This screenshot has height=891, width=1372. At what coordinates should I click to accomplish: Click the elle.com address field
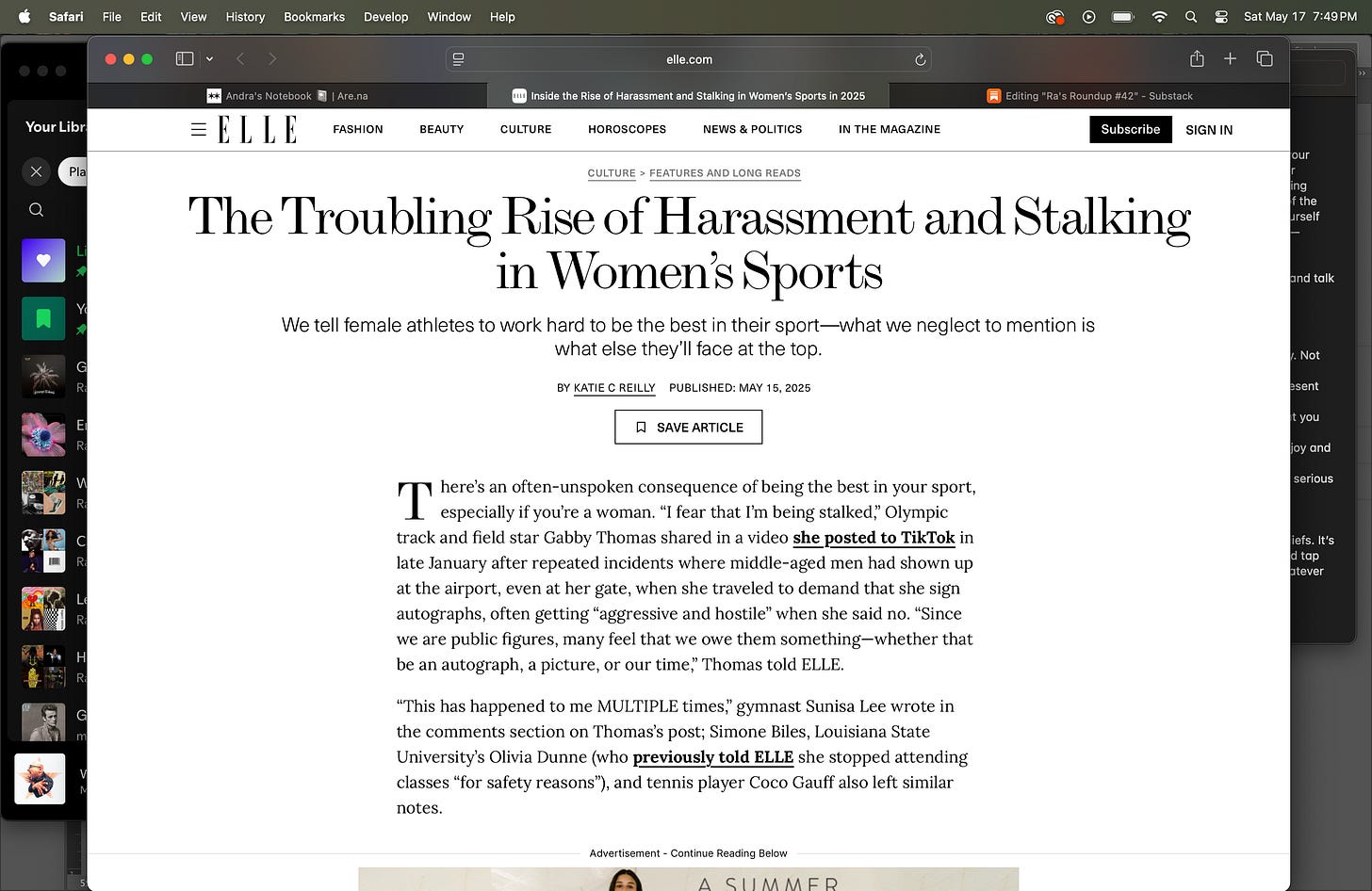[689, 59]
